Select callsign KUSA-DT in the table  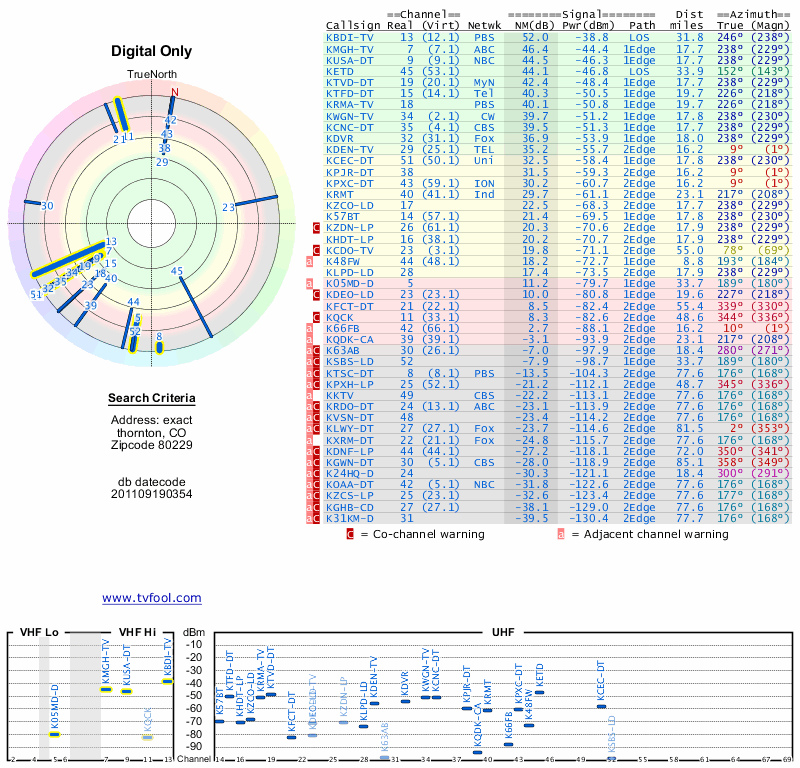[349, 60]
